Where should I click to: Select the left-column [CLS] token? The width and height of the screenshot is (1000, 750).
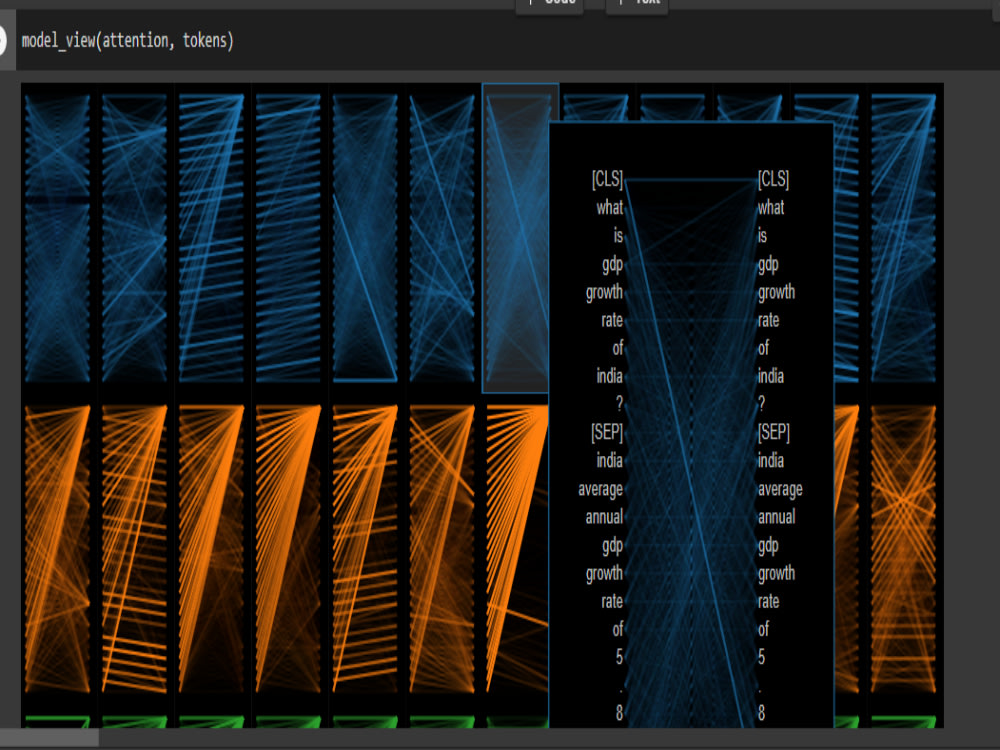(607, 179)
